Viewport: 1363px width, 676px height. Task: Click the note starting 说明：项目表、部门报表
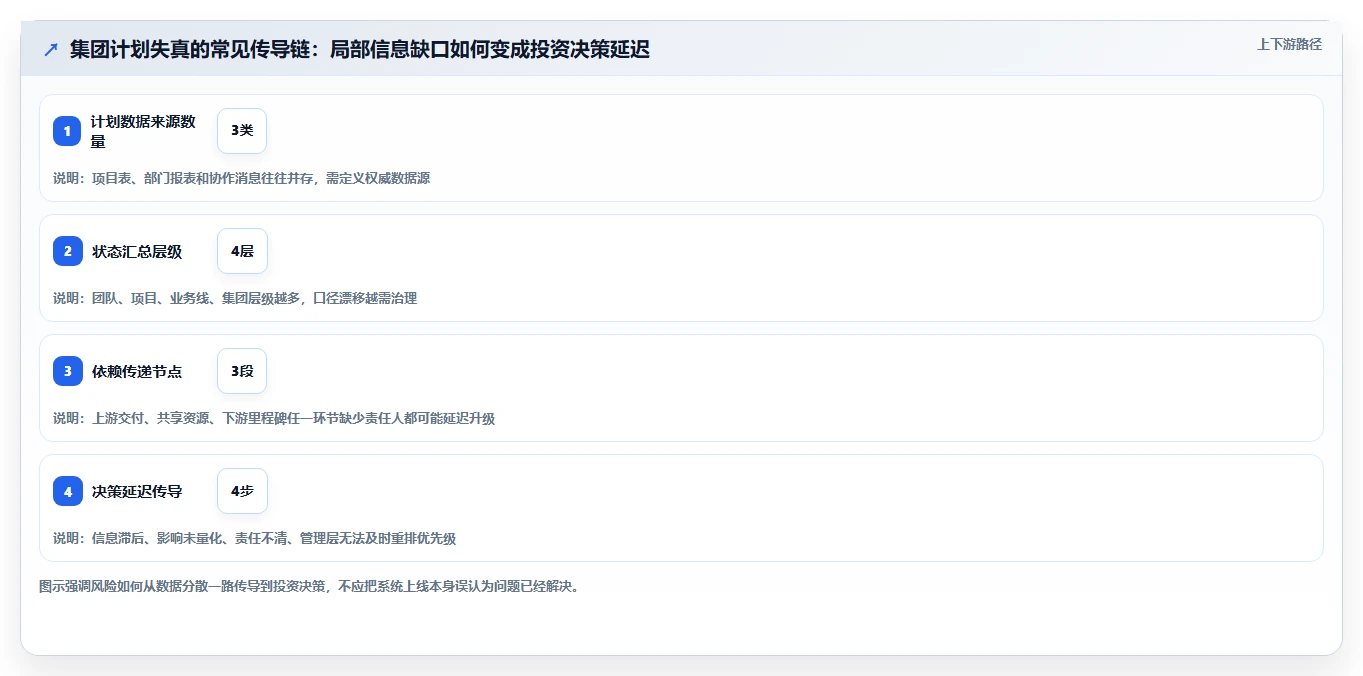(x=241, y=178)
